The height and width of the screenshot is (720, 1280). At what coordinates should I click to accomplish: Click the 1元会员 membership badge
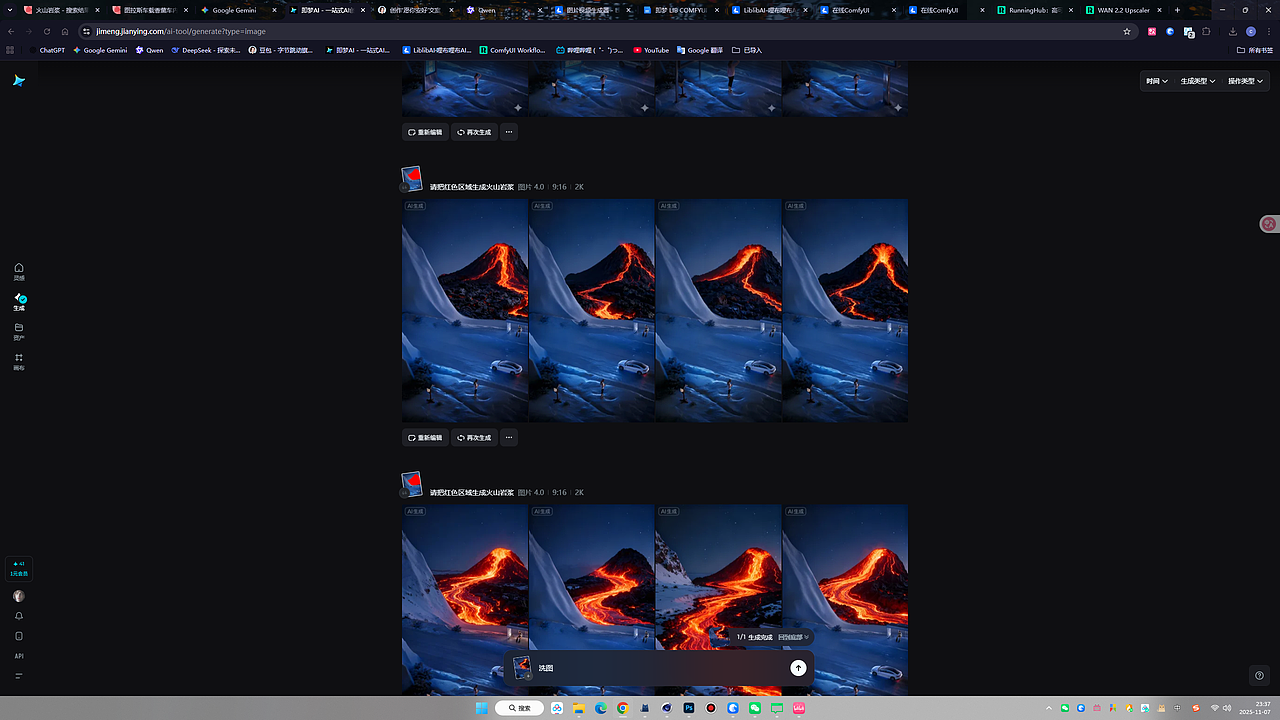click(x=18, y=568)
